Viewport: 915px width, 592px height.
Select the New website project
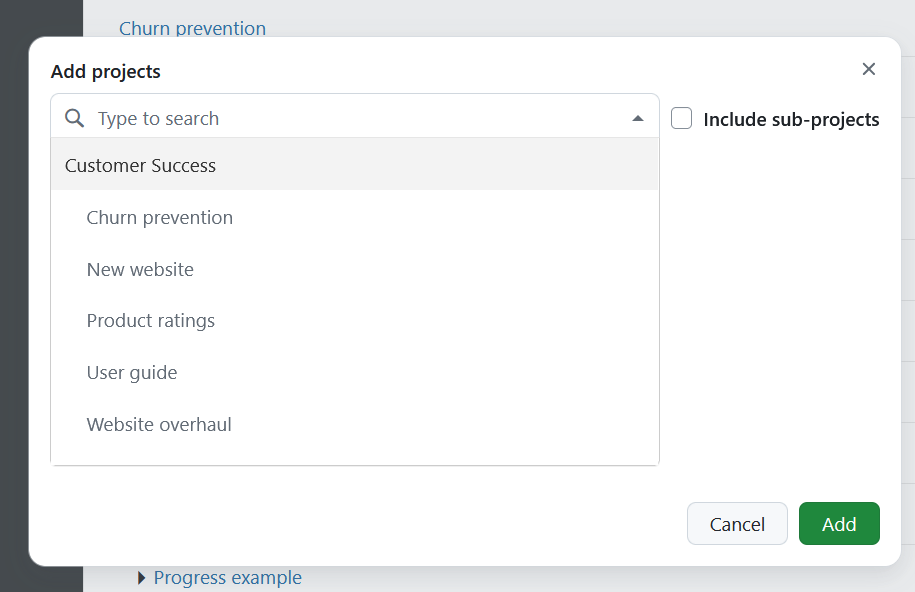[140, 269]
